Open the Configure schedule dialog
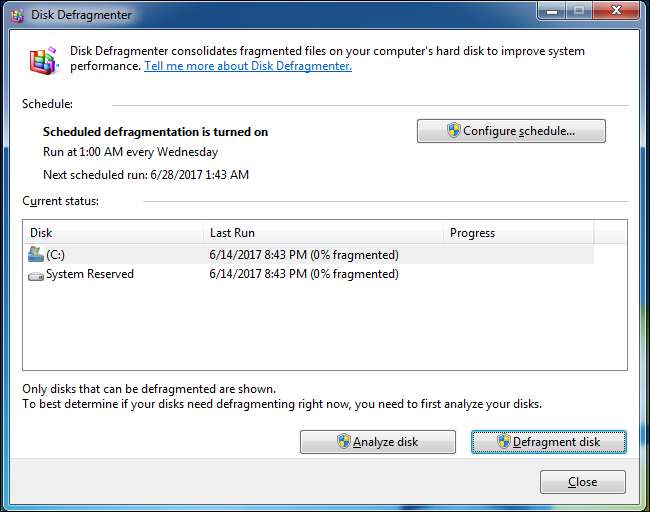Image resolution: width=650 pixels, height=512 pixels. (511, 131)
